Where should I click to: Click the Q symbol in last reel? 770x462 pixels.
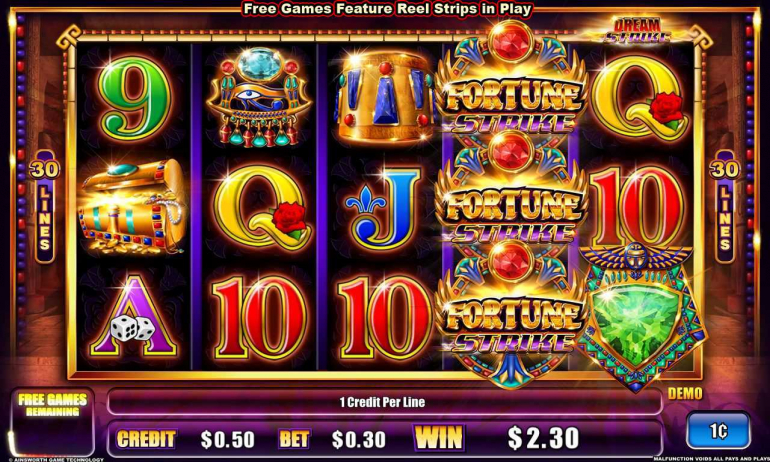[638, 98]
